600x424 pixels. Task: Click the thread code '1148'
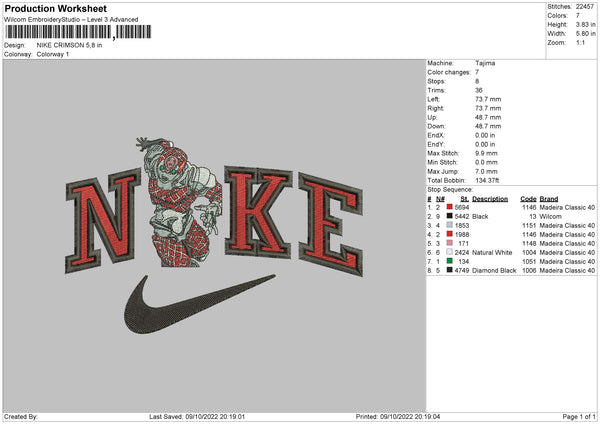[529, 243]
